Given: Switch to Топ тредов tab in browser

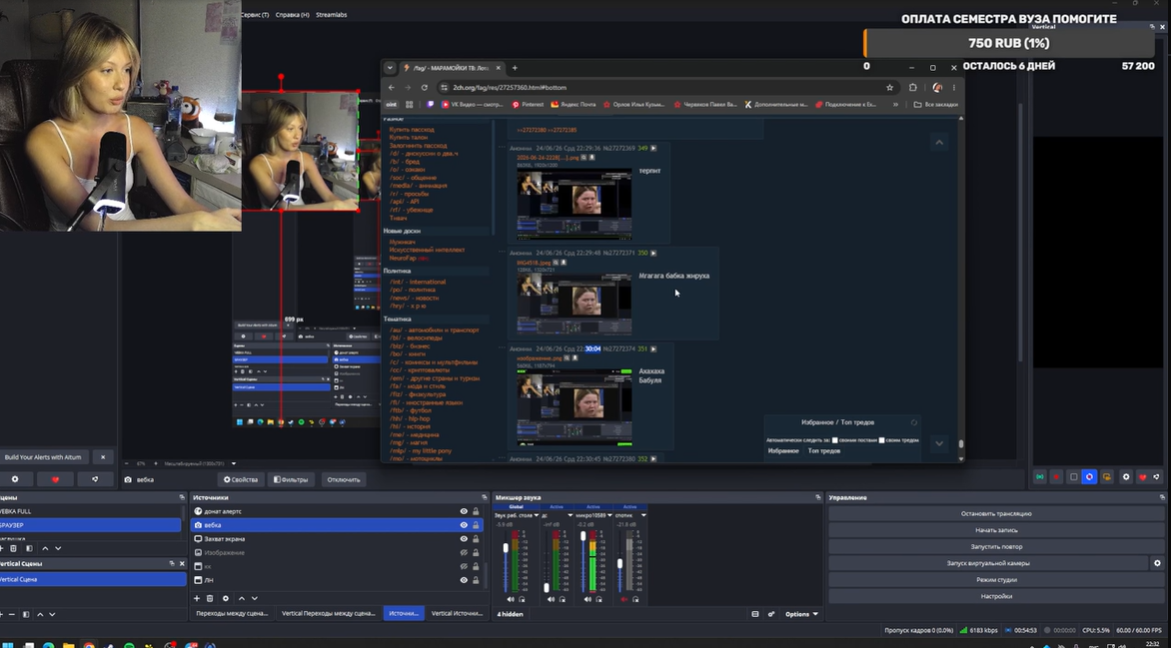Looking at the screenshot, I should pos(824,450).
